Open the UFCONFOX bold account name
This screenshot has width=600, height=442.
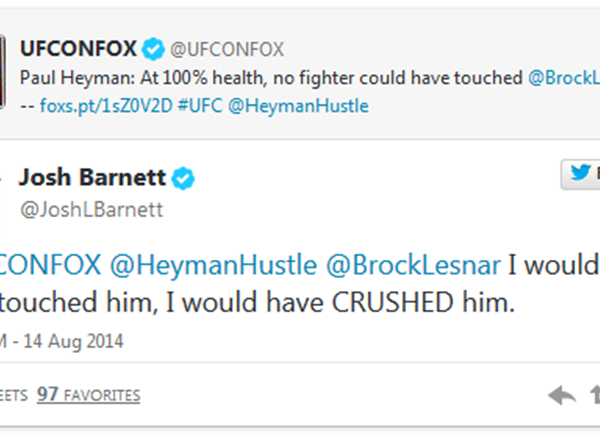tap(78, 48)
